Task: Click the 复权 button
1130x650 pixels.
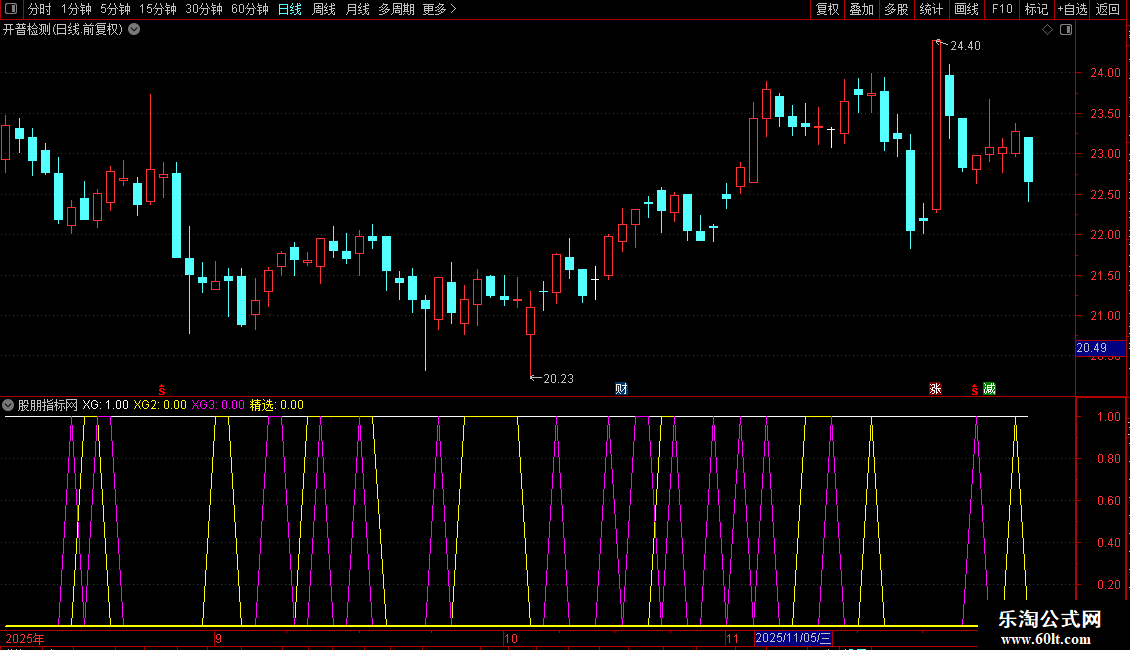Action: (x=827, y=9)
